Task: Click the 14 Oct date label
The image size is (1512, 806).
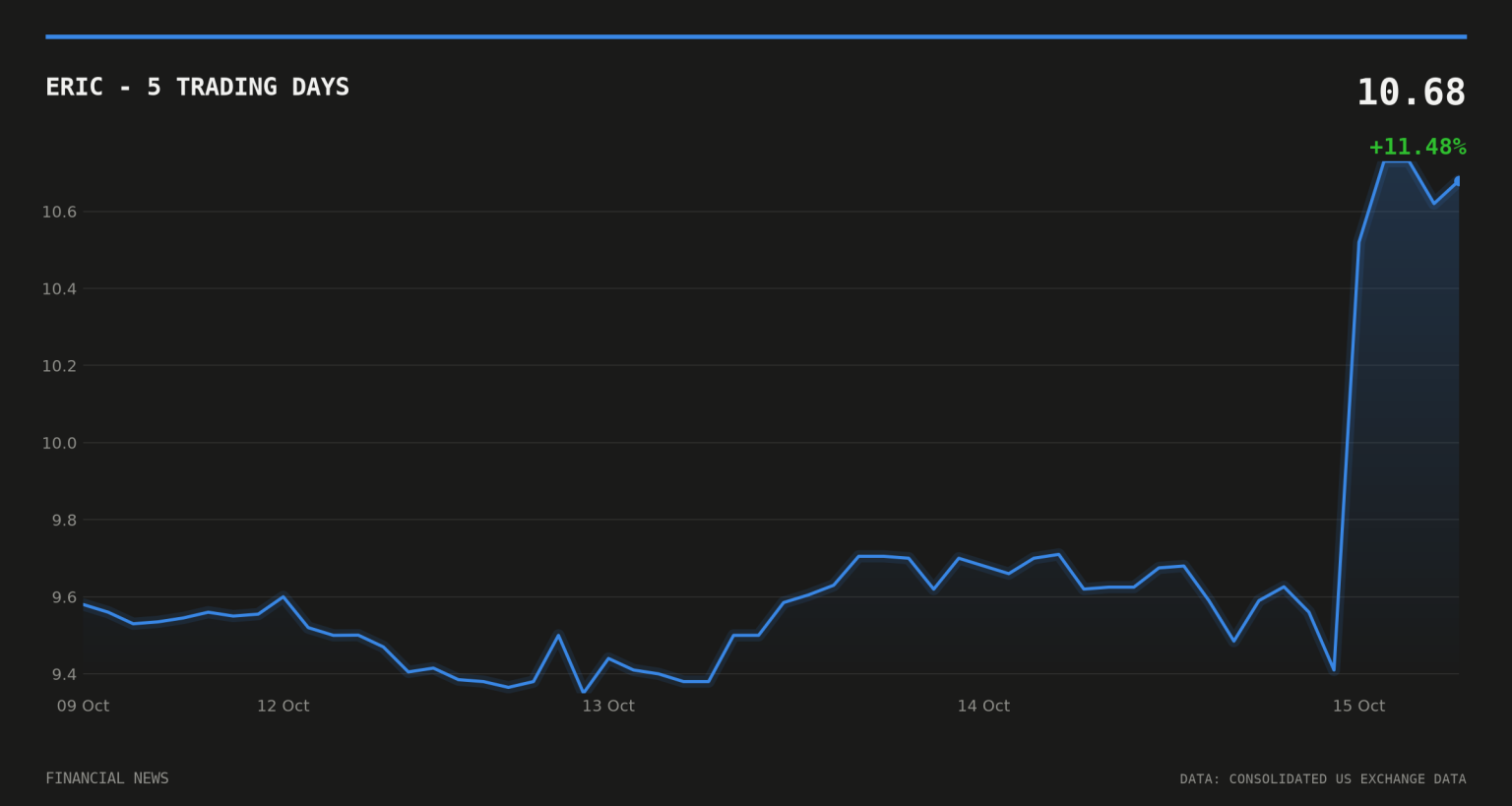Action: tap(983, 706)
